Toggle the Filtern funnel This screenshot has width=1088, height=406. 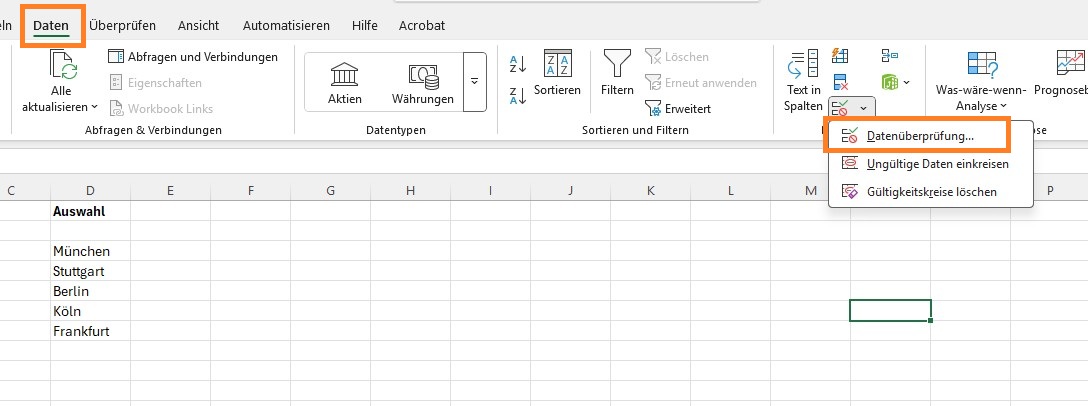point(617,74)
